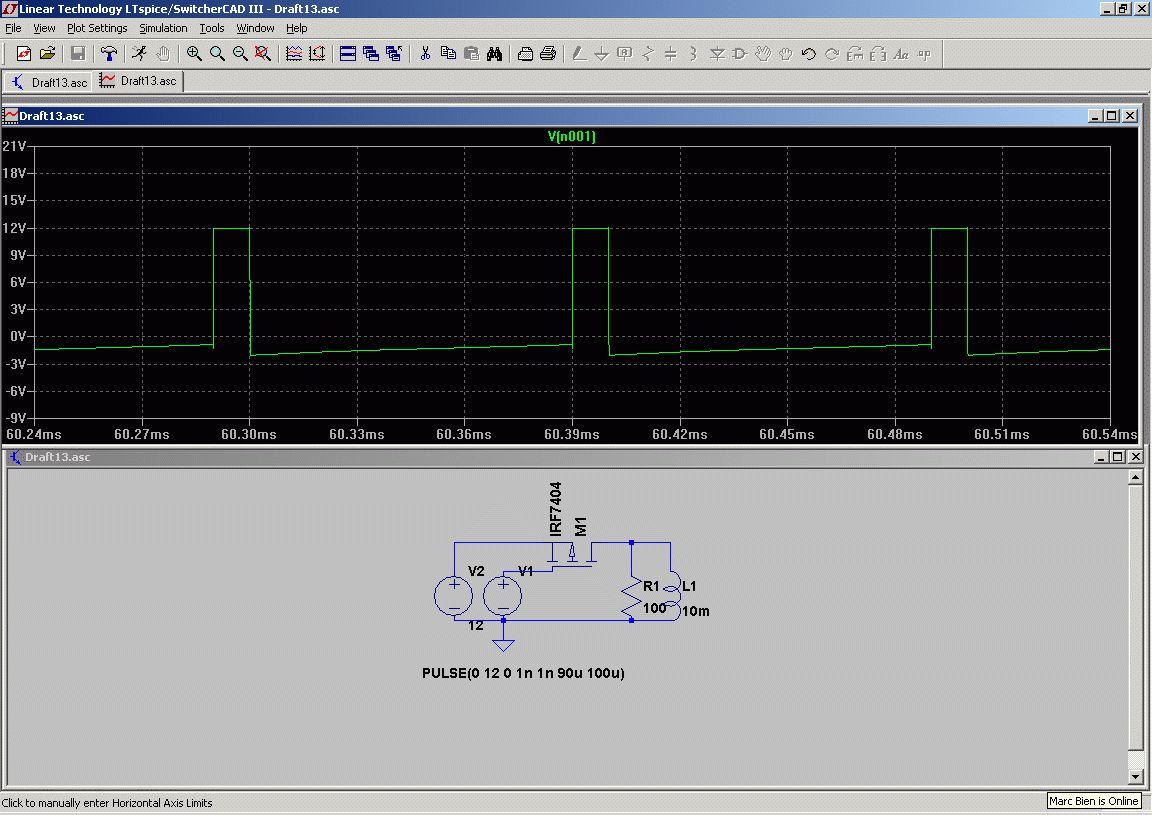
Task: Click the Cut scissors icon
Action: click(424, 54)
